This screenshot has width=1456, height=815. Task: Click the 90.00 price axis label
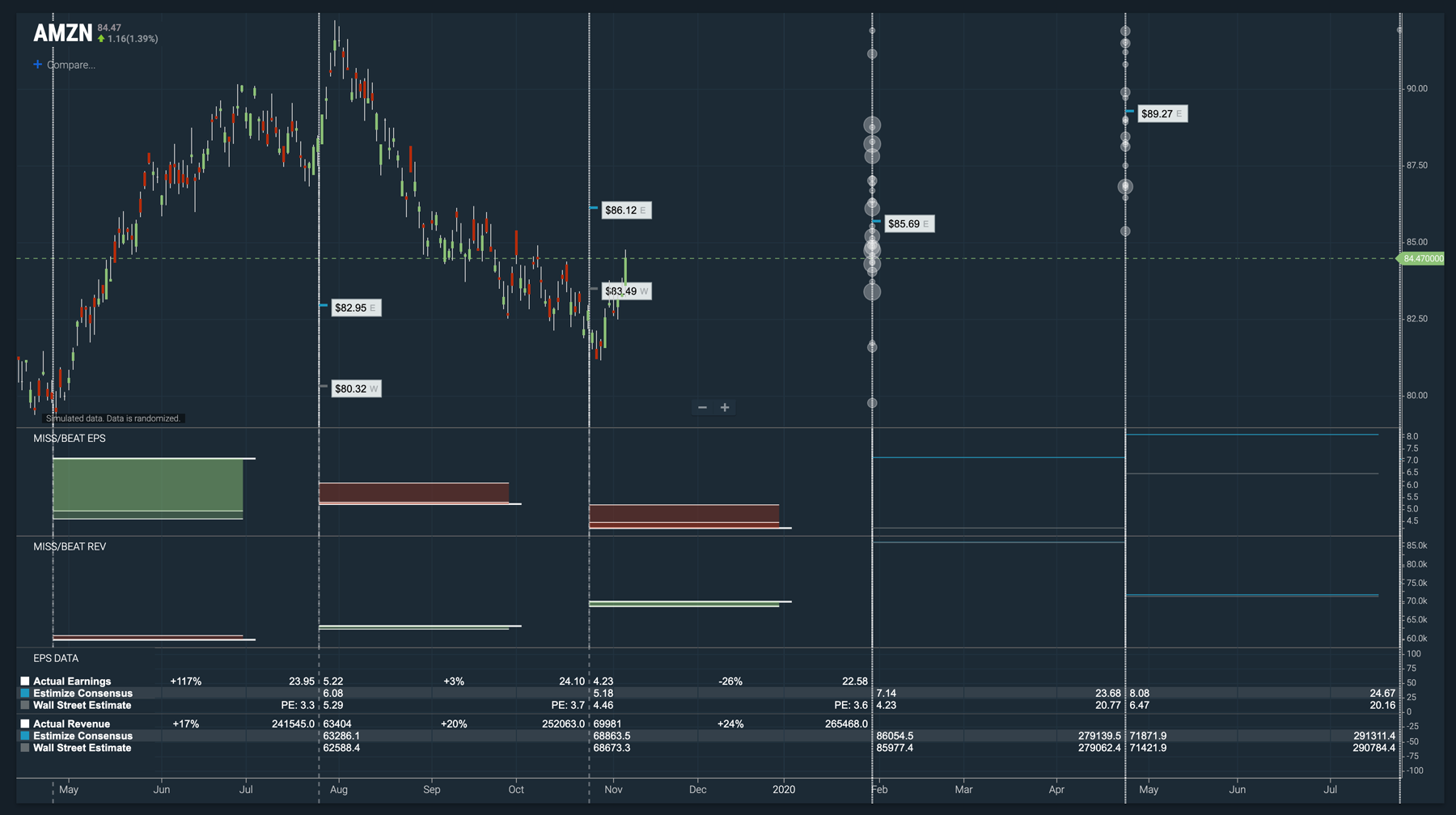point(1416,88)
